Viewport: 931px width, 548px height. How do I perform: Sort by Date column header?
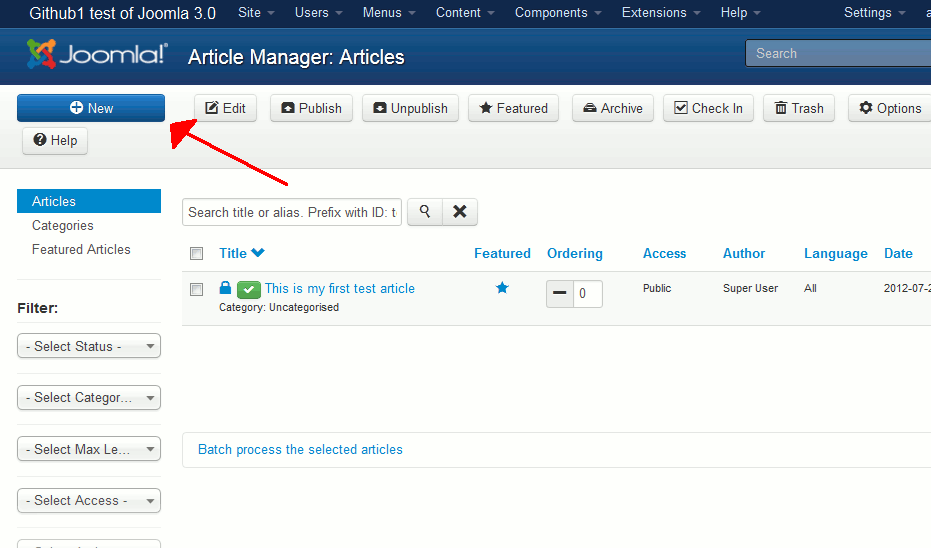[x=898, y=254]
